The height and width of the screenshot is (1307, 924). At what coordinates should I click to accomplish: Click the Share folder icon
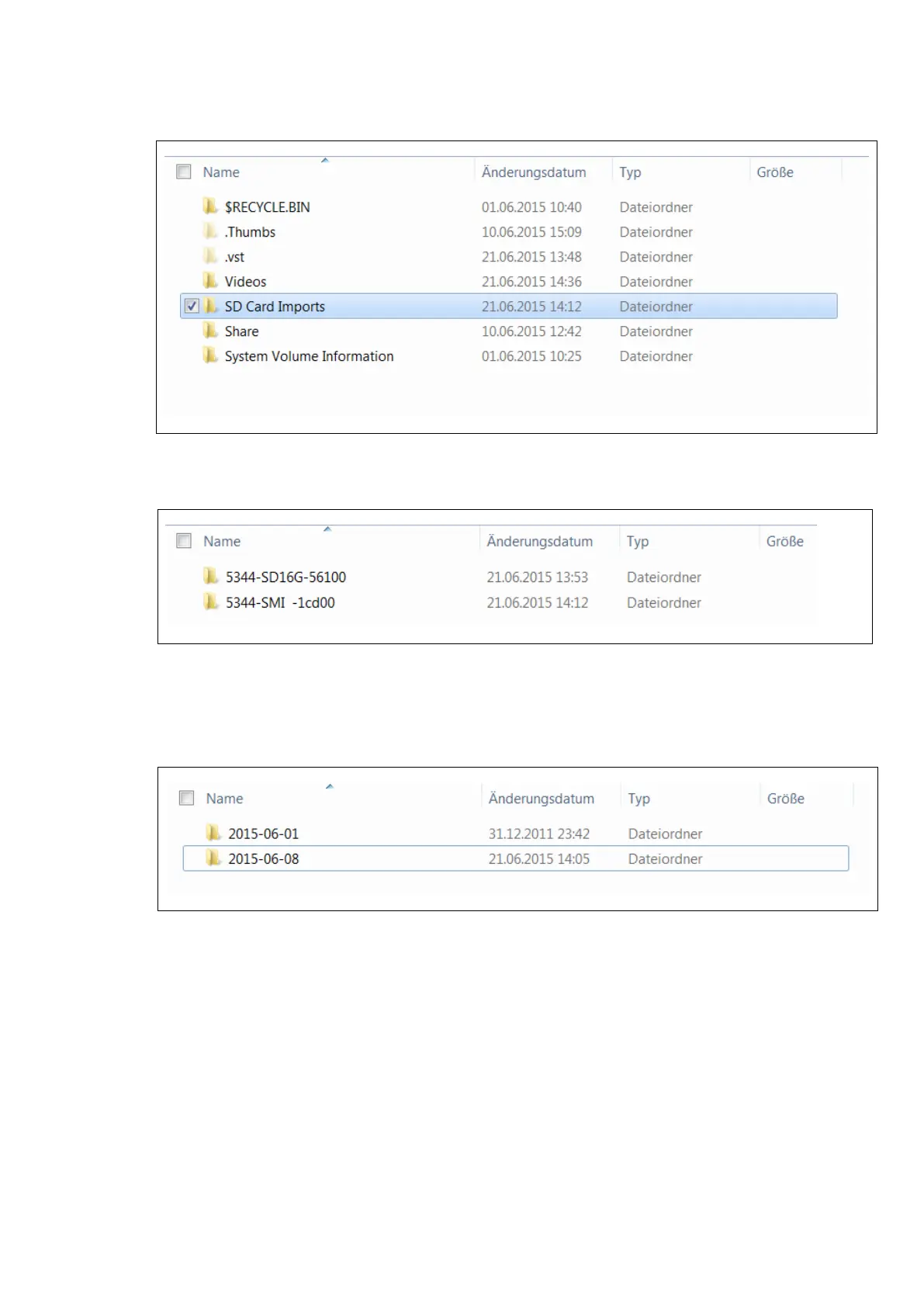click(210, 331)
